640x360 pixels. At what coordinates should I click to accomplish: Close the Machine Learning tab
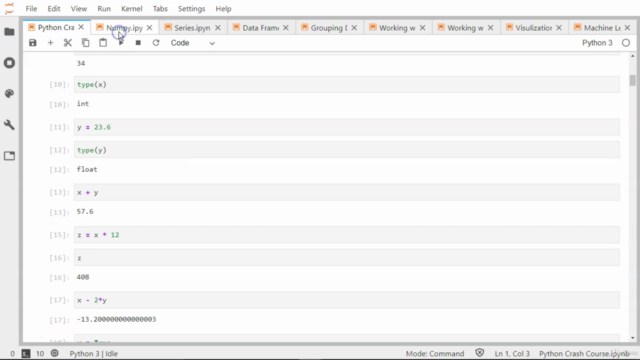(627, 28)
